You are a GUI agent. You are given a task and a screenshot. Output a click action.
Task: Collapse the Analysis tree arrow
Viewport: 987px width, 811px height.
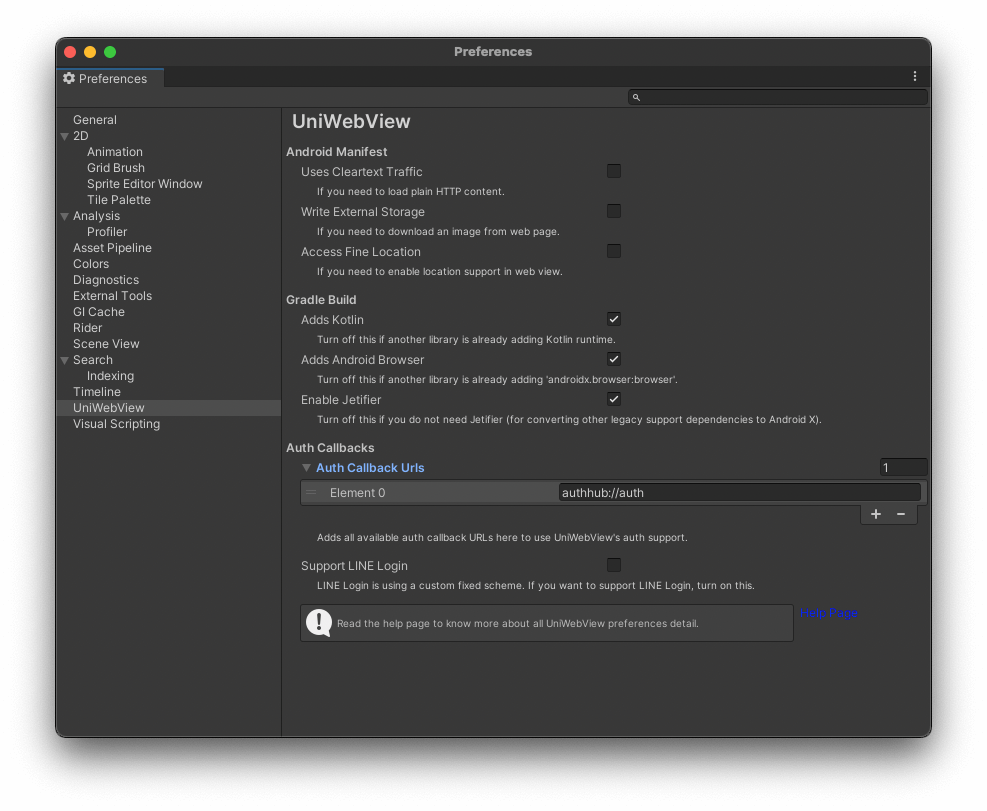coord(65,216)
